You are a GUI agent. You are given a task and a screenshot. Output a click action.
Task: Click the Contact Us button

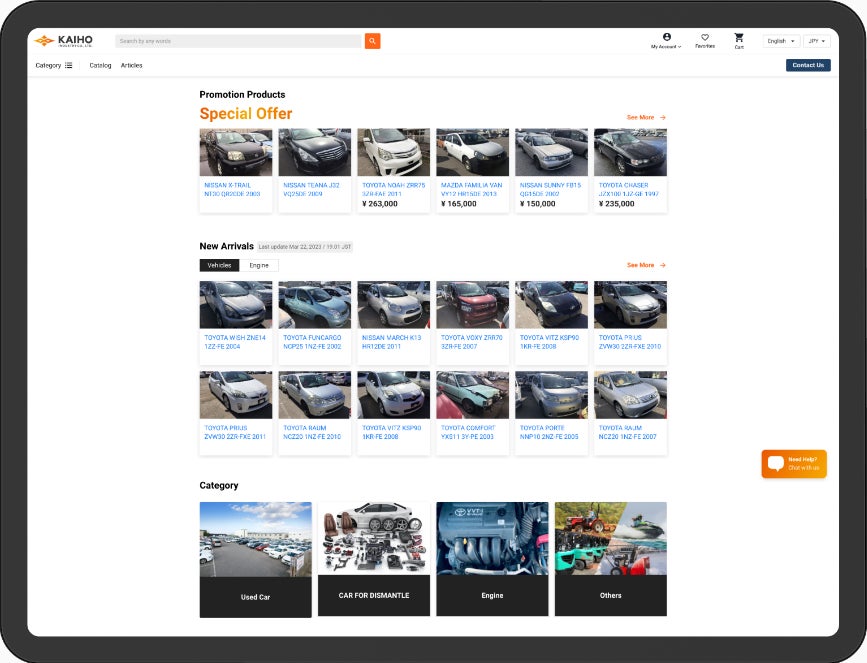808,65
